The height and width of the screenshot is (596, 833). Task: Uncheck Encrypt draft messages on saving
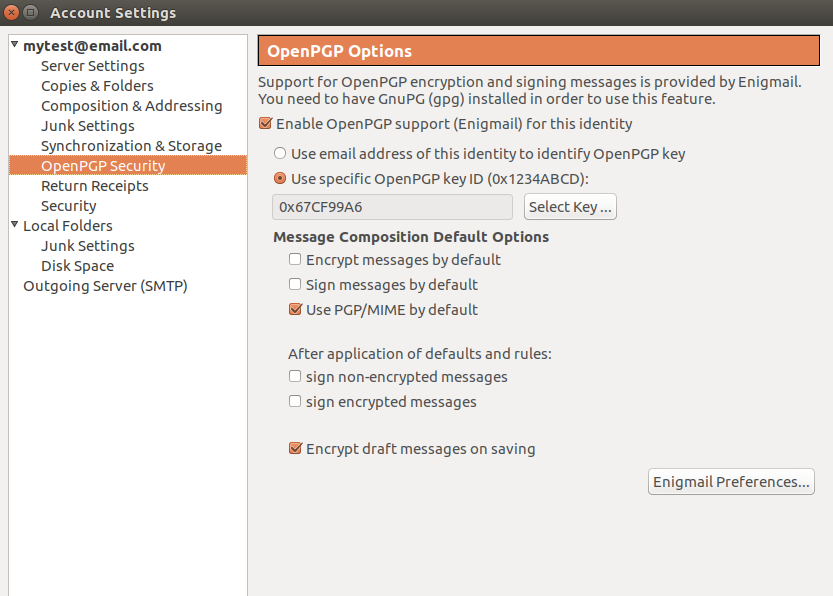click(295, 448)
